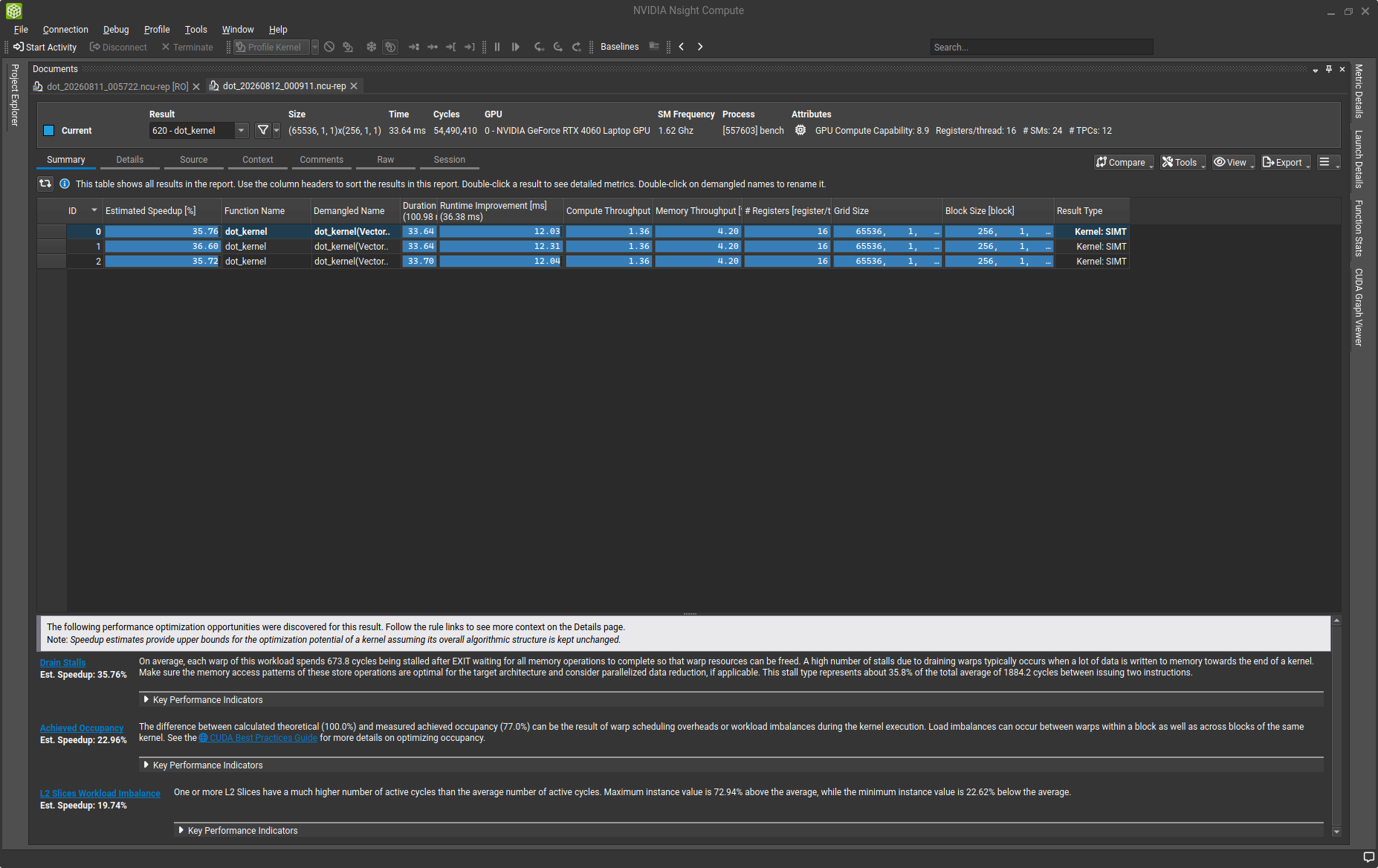1378x868 pixels.
Task: Switch to the Source tab
Action: 194,160
